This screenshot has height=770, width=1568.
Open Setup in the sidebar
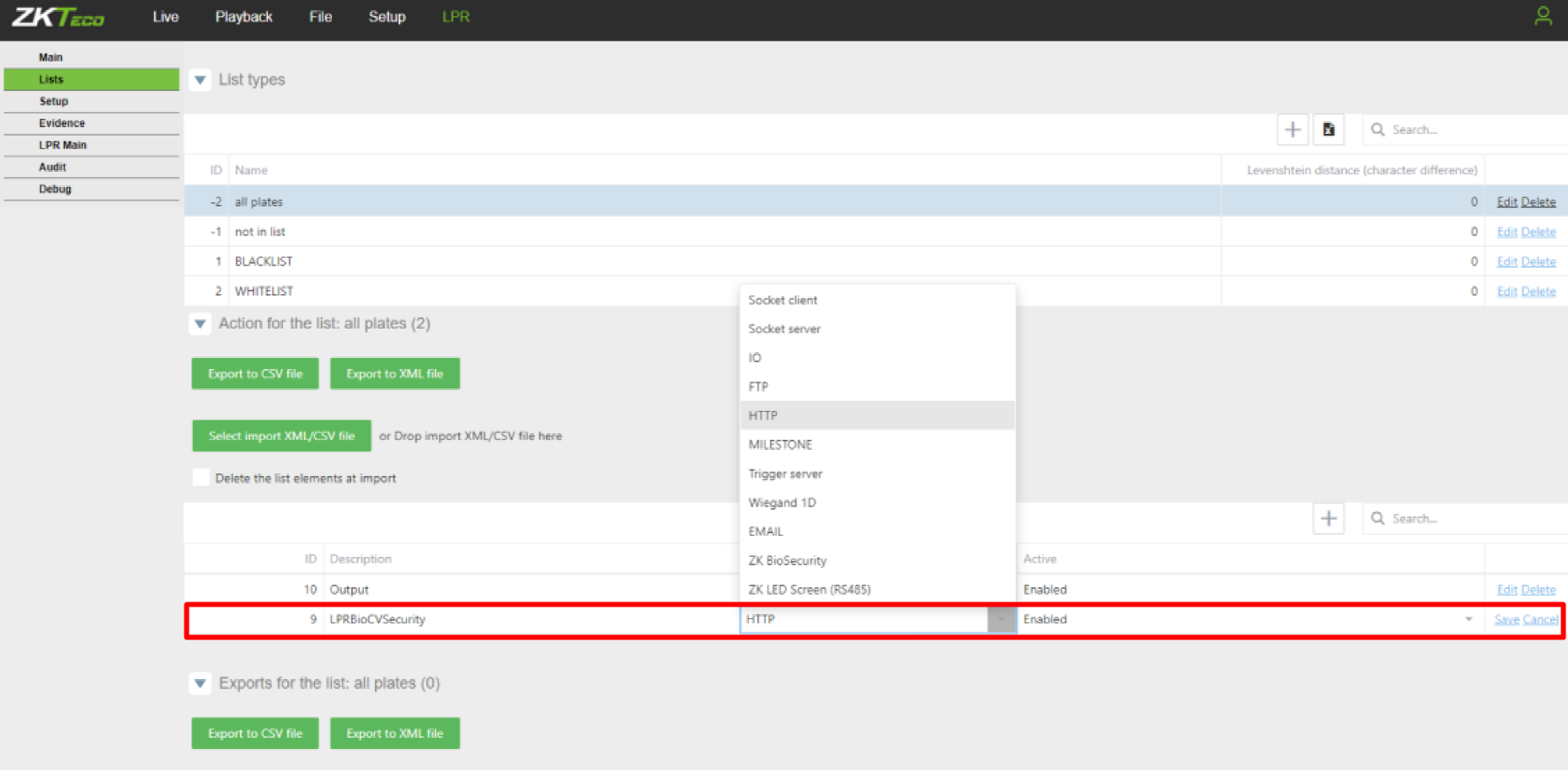tap(92, 101)
